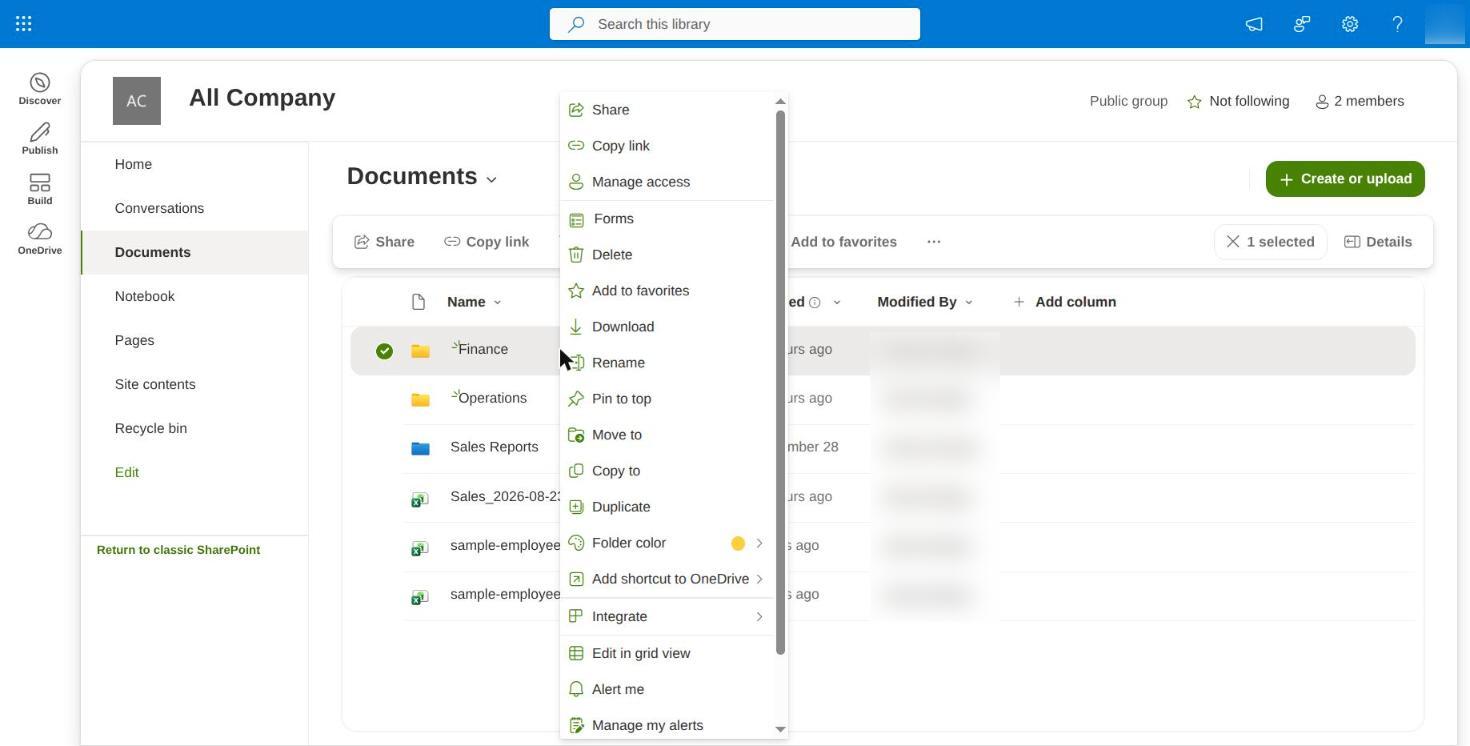Open the help question mark icon
The height and width of the screenshot is (746, 1470).
tap(1398, 24)
